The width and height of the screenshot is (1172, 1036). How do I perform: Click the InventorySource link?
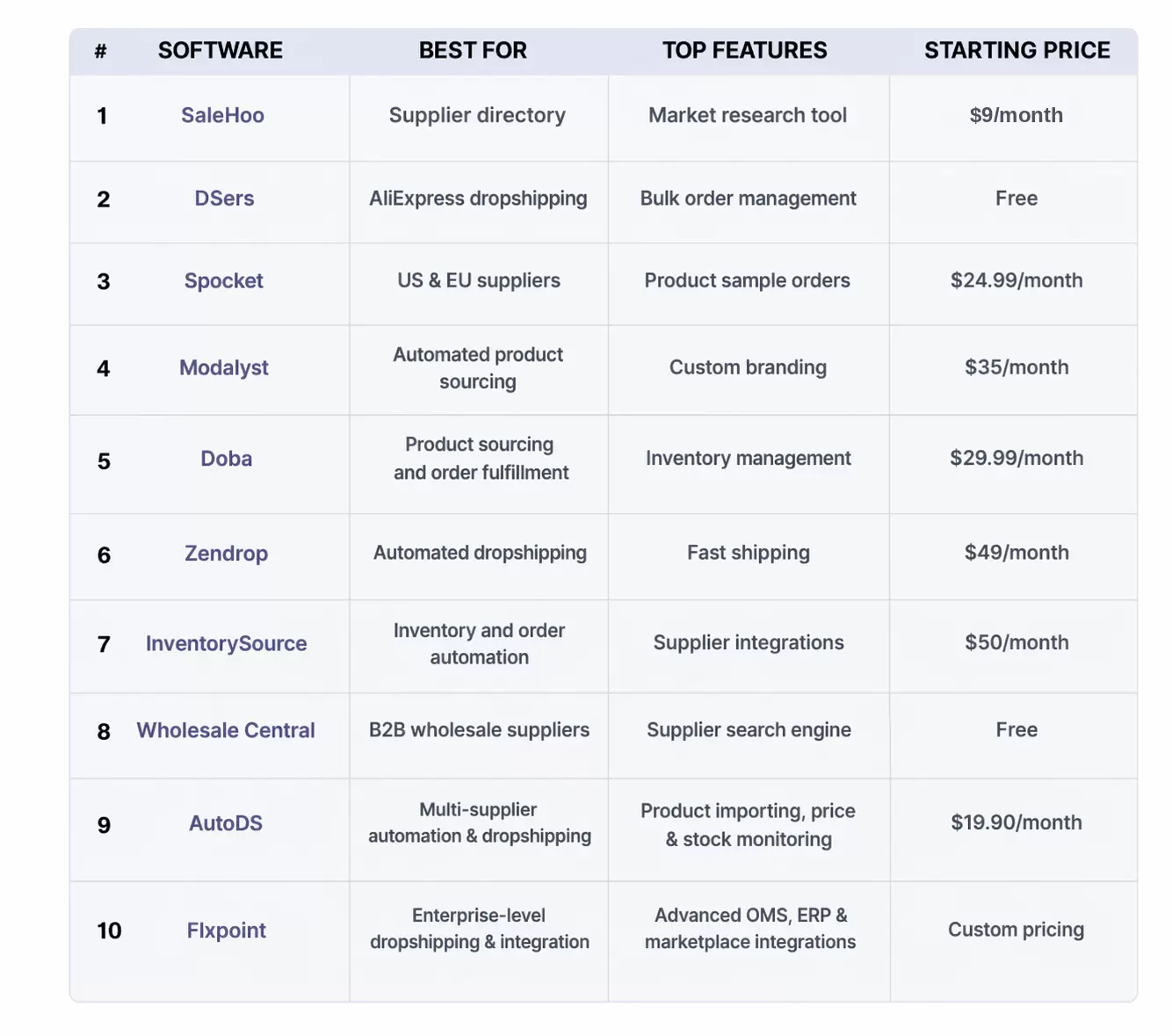pyautogui.click(x=226, y=644)
